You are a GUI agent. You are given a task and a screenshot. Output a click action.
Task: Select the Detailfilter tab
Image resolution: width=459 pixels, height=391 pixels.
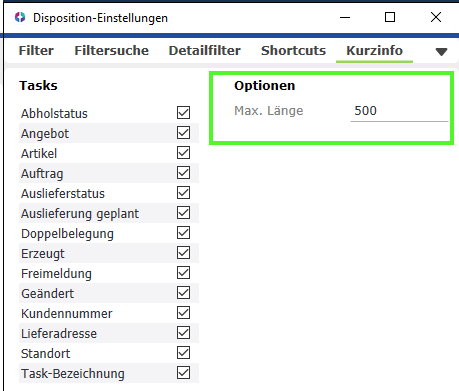click(x=205, y=51)
